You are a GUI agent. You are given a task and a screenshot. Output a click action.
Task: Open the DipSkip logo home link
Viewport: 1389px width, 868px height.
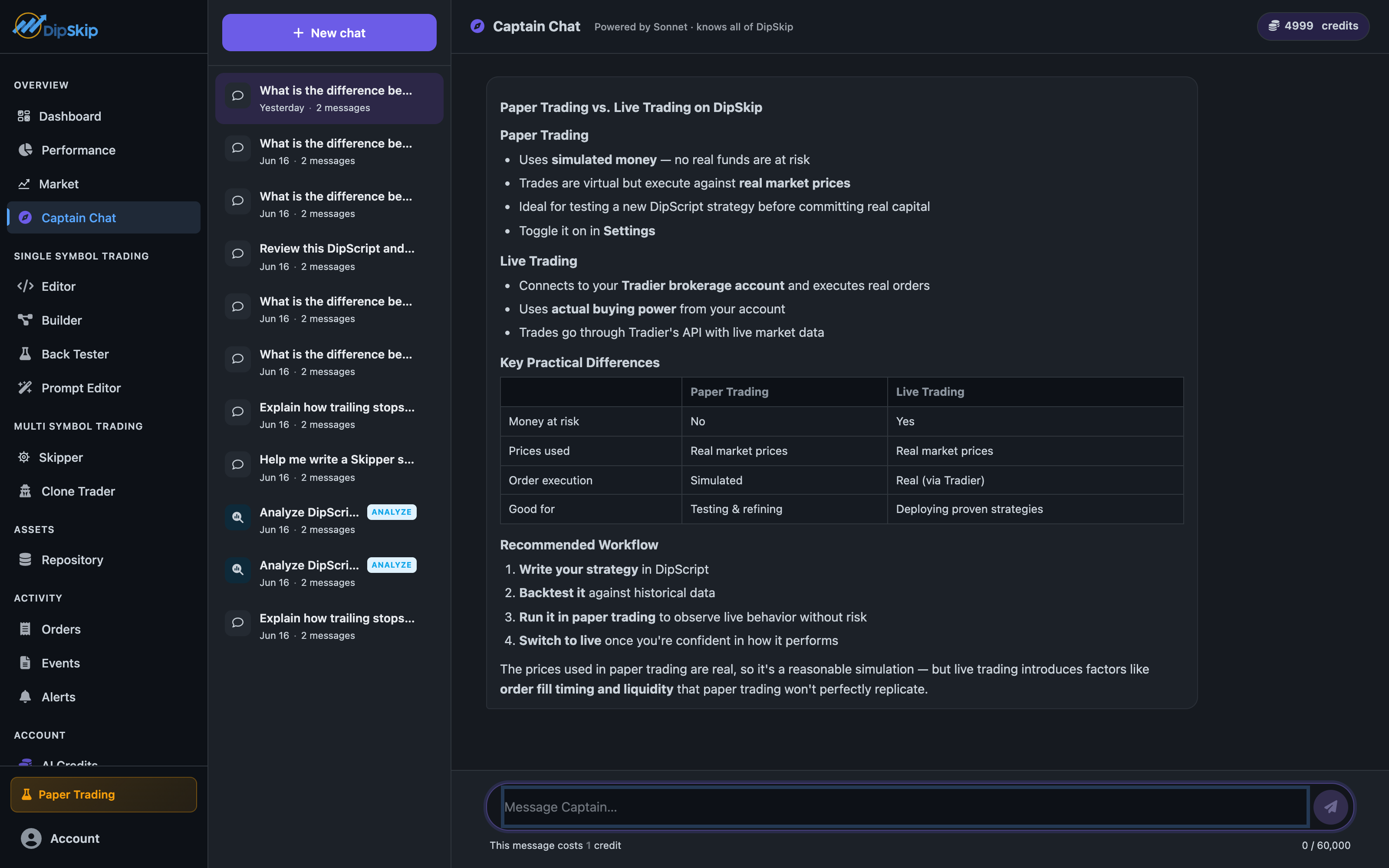pyautogui.click(x=55, y=26)
